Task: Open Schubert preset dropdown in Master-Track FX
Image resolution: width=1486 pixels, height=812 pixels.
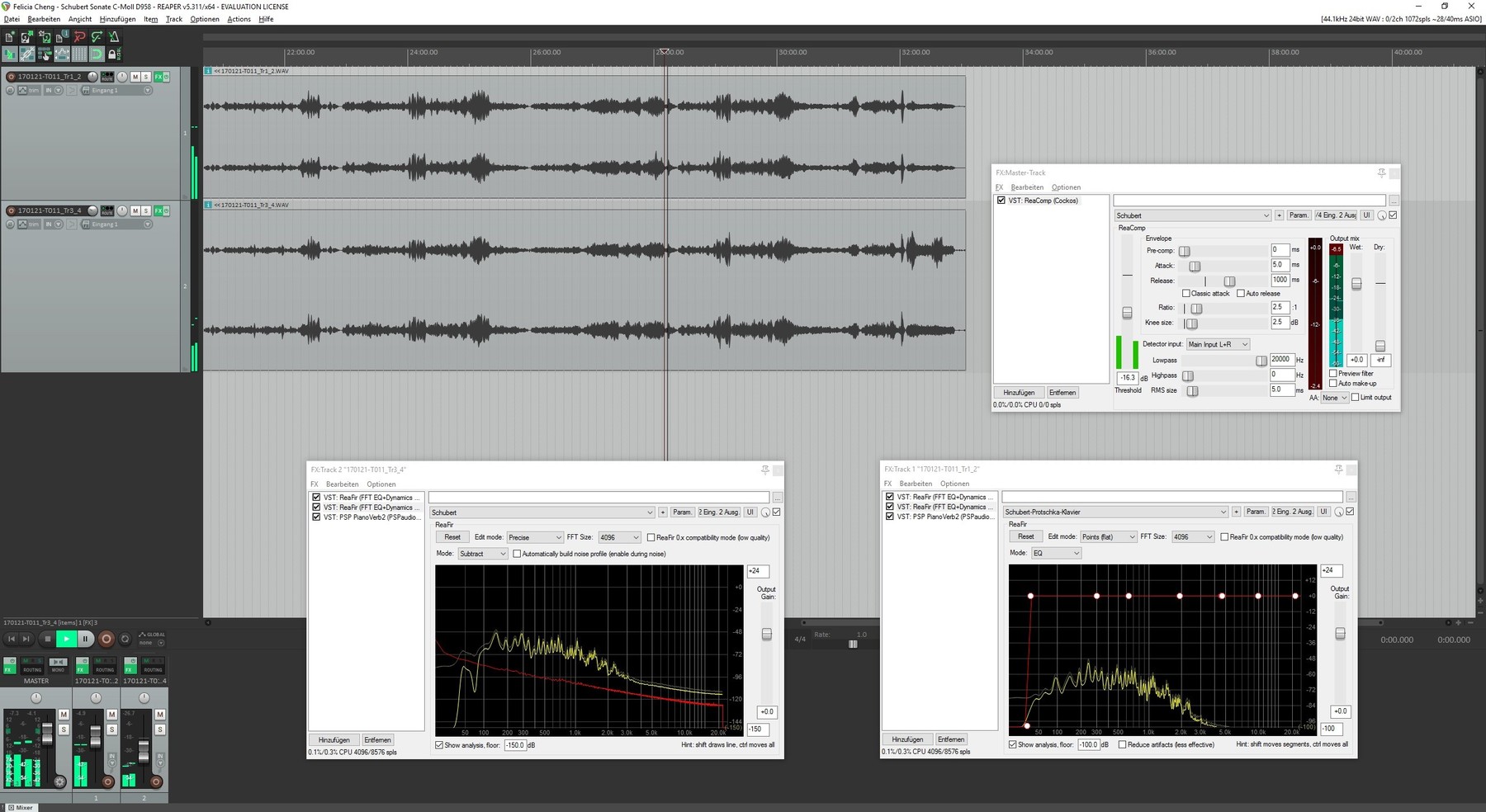Action: [x=1193, y=215]
